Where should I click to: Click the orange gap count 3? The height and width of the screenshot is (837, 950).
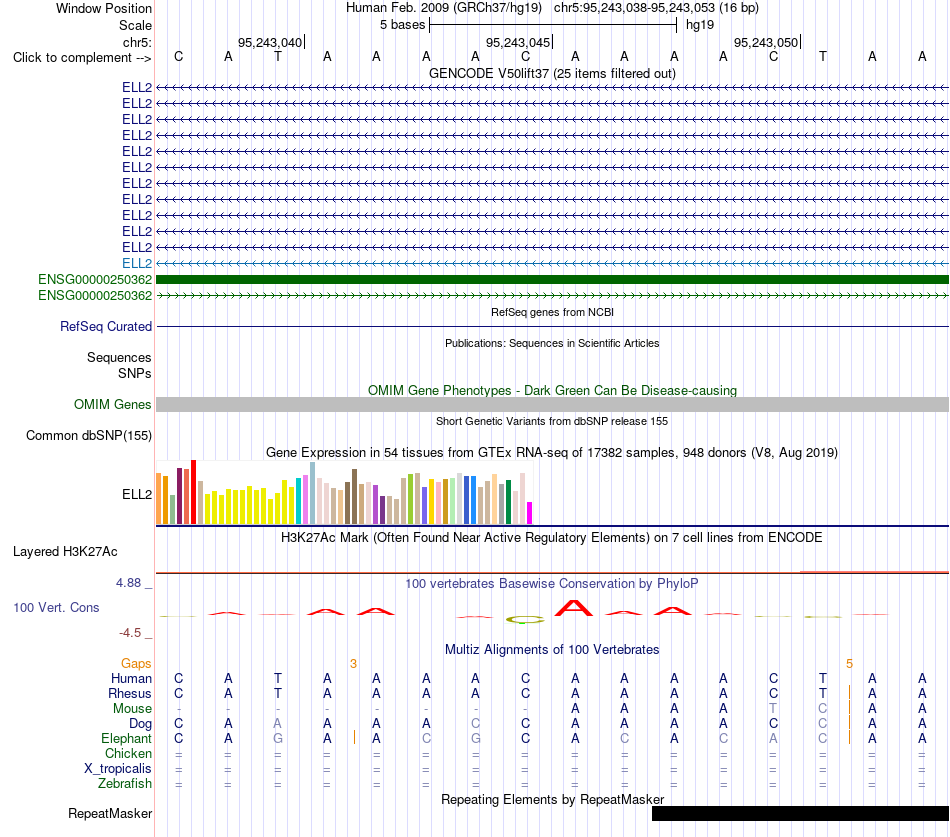[353, 664]
